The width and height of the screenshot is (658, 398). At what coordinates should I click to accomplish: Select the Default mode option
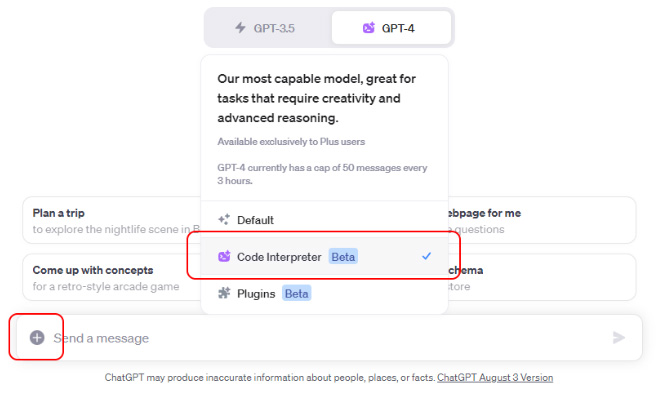324,220
